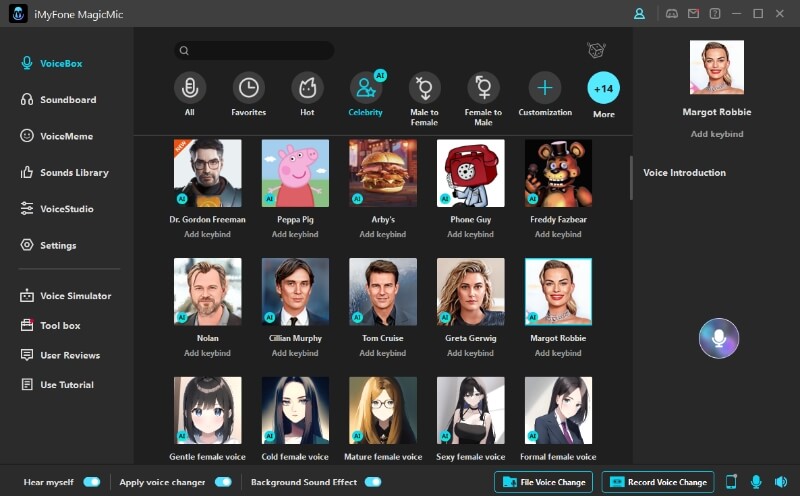Select the Hot flame category icon

[307, 88]
